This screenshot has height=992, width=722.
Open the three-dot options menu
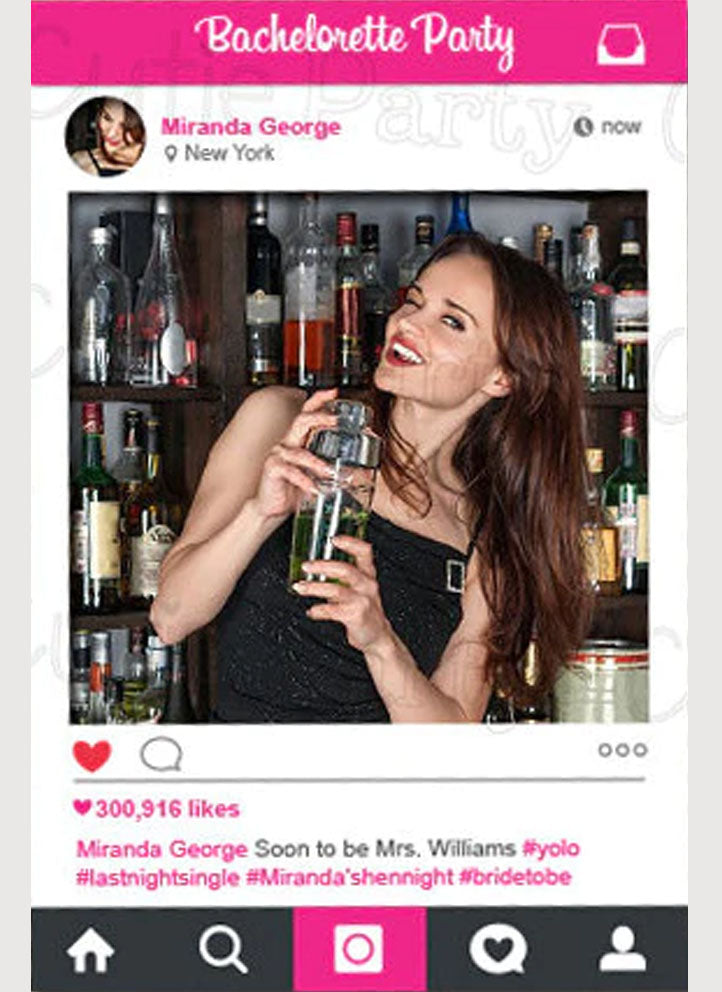tap(623, 750)
